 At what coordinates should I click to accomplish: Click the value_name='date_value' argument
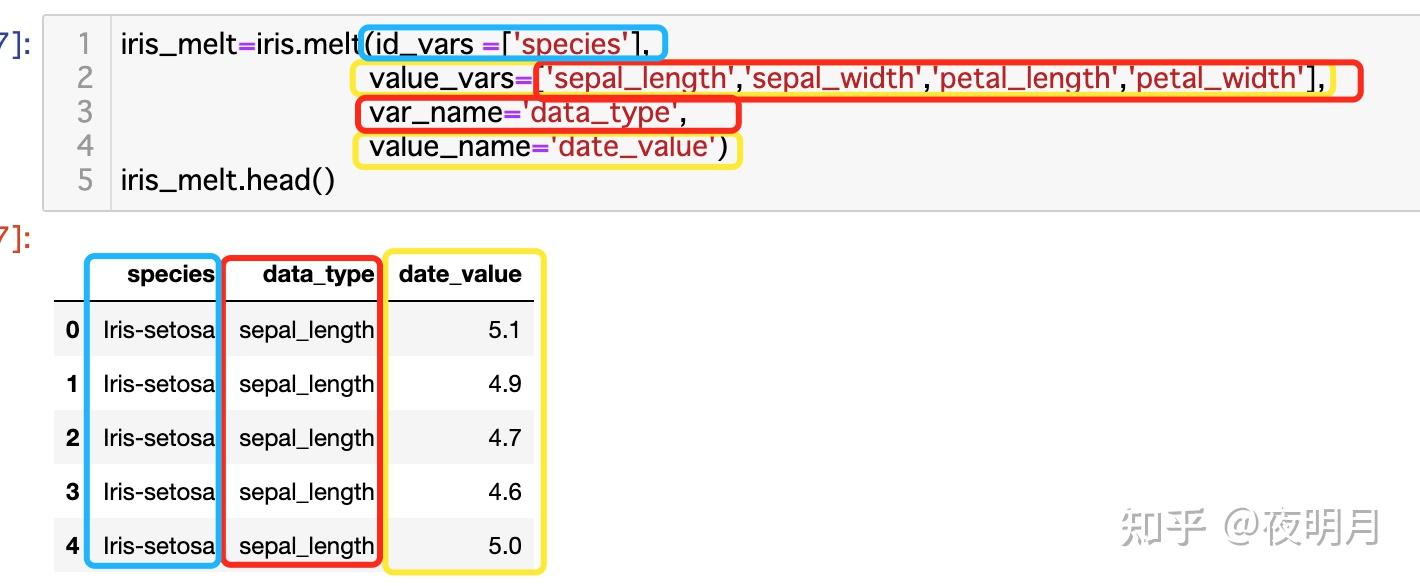[x=545, y=148]
